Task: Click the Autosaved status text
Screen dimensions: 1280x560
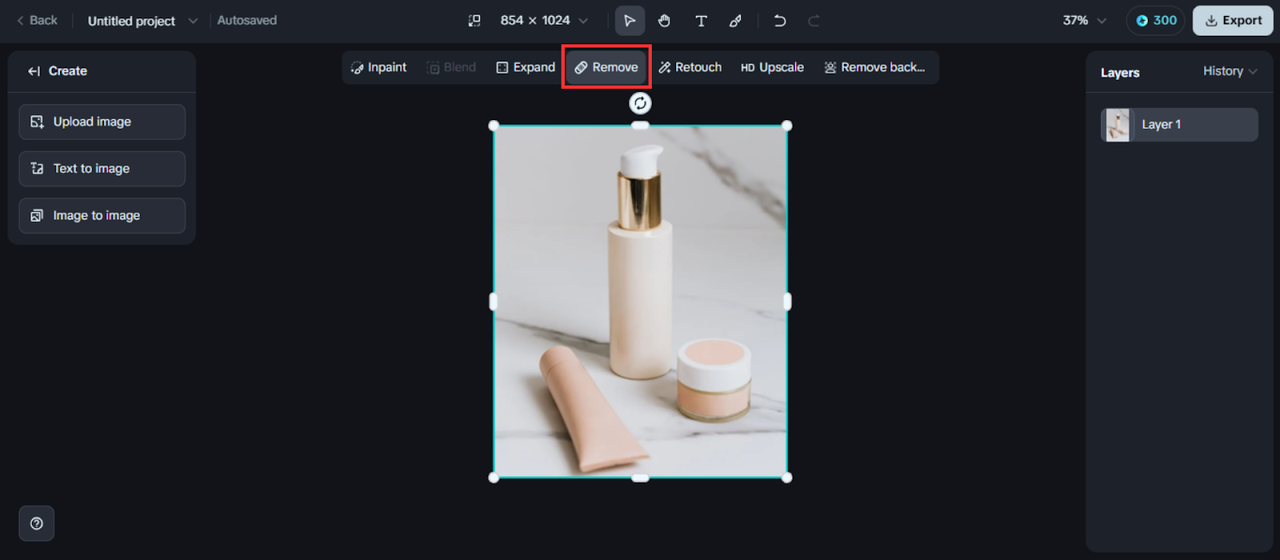Action: 247,20
